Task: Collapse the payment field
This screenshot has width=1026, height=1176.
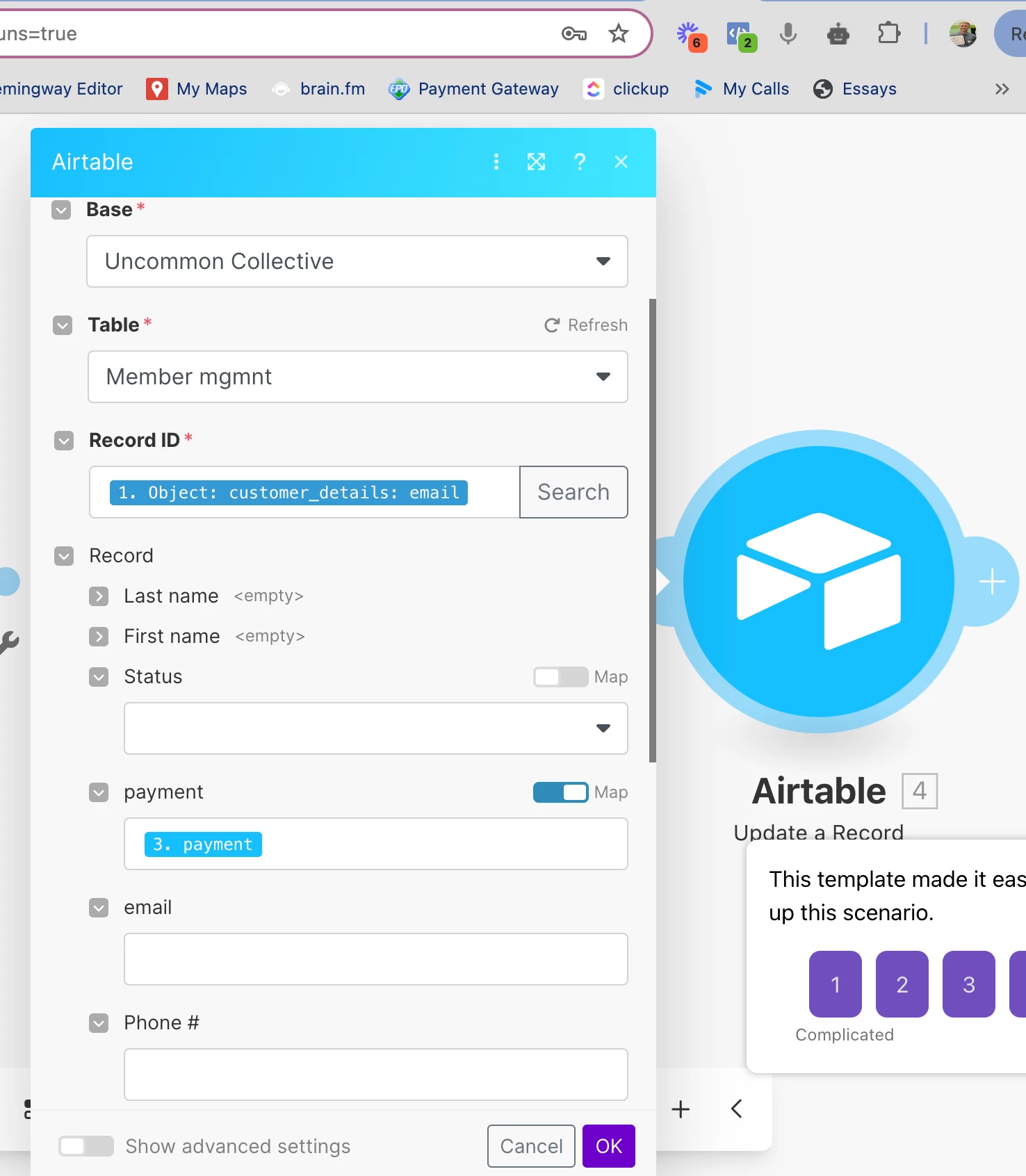Action: (99, 792)
